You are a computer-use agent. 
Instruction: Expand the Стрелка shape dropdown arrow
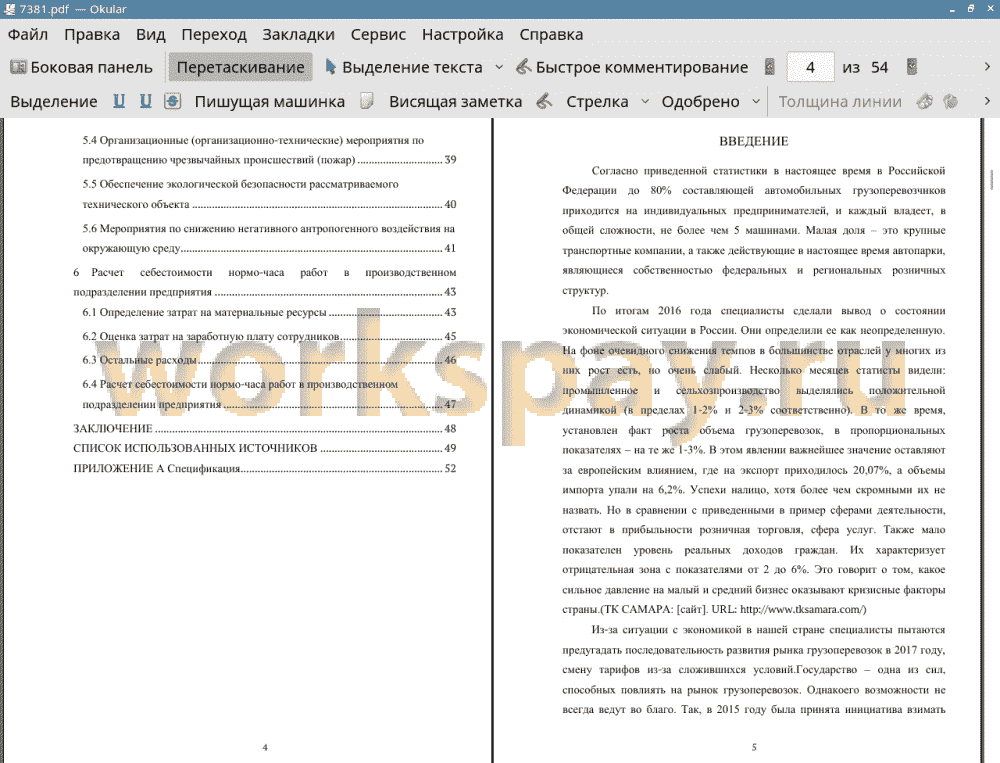[x=645, y=101]
